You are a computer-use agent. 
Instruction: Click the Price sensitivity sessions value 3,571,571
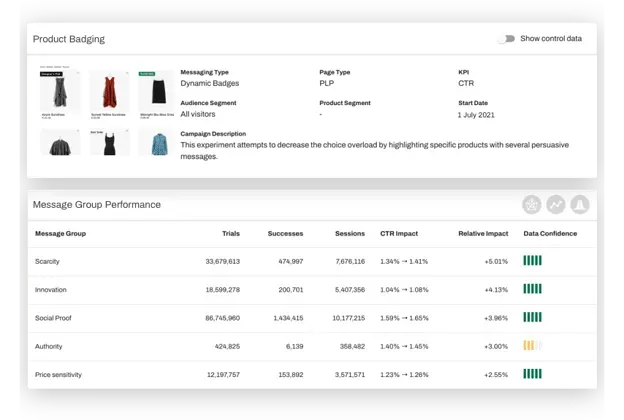(350, 375)
